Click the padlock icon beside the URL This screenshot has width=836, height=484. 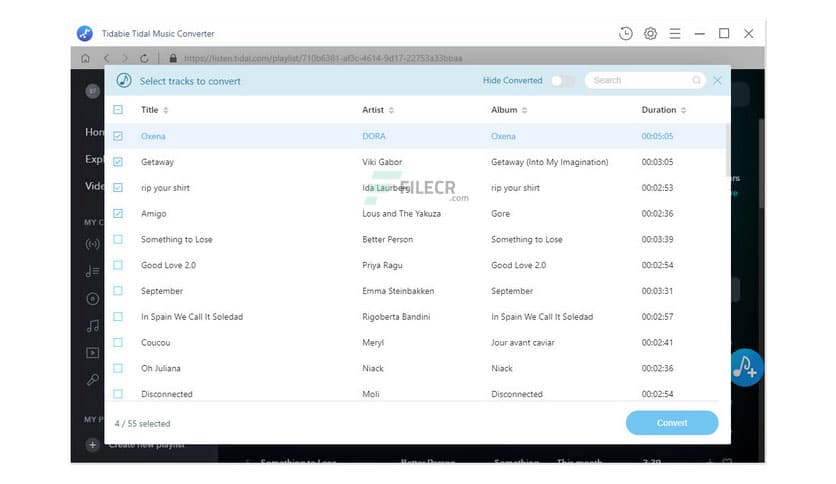(173, 58)
